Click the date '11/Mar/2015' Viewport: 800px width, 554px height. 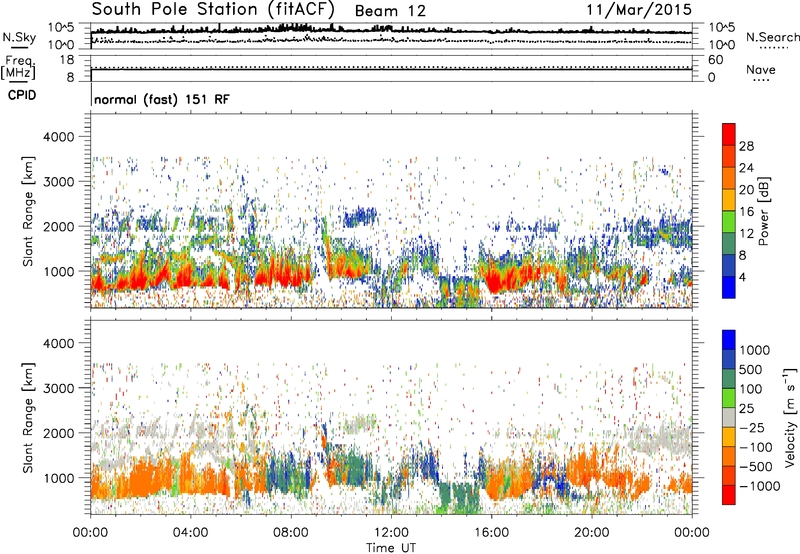click(x=639, y=10)
